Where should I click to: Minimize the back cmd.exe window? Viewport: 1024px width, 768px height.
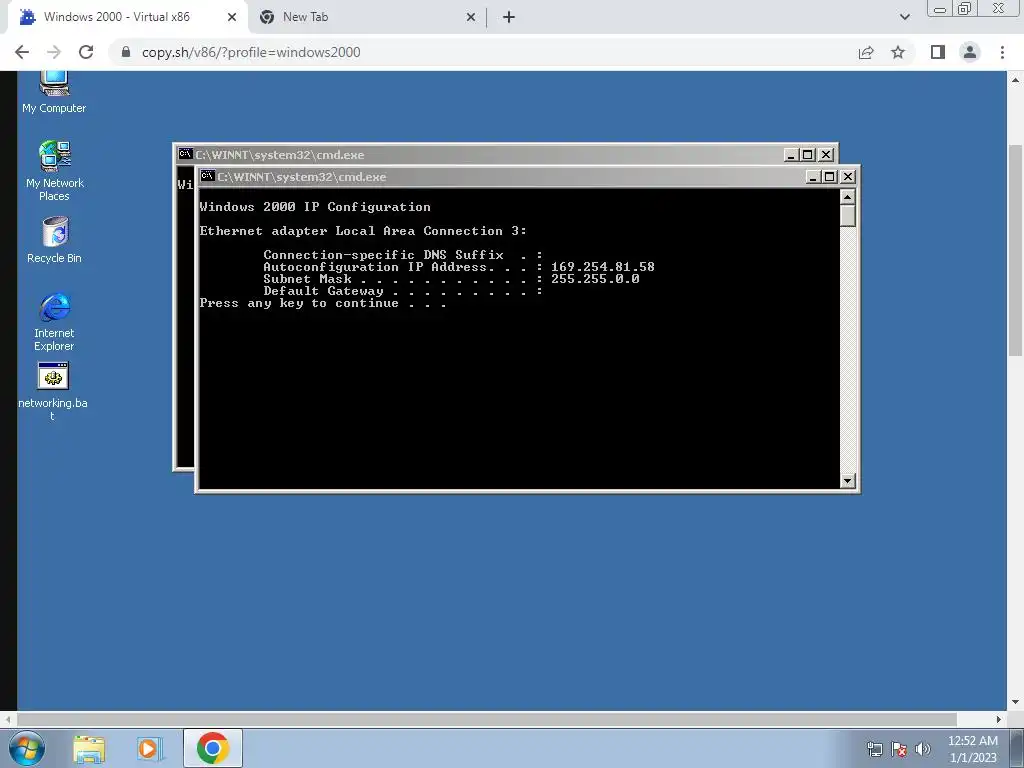[x=791, y=155]
